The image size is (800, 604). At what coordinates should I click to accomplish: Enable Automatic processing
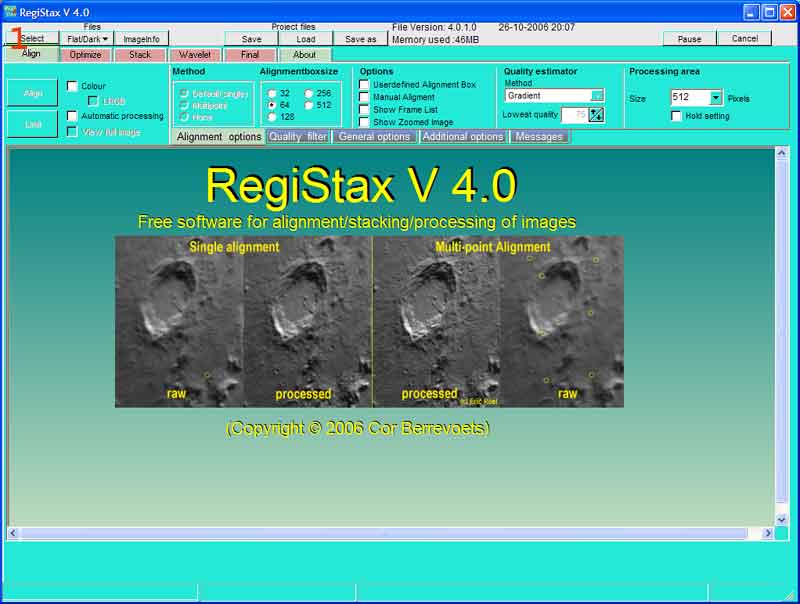[x=72, y=116]
